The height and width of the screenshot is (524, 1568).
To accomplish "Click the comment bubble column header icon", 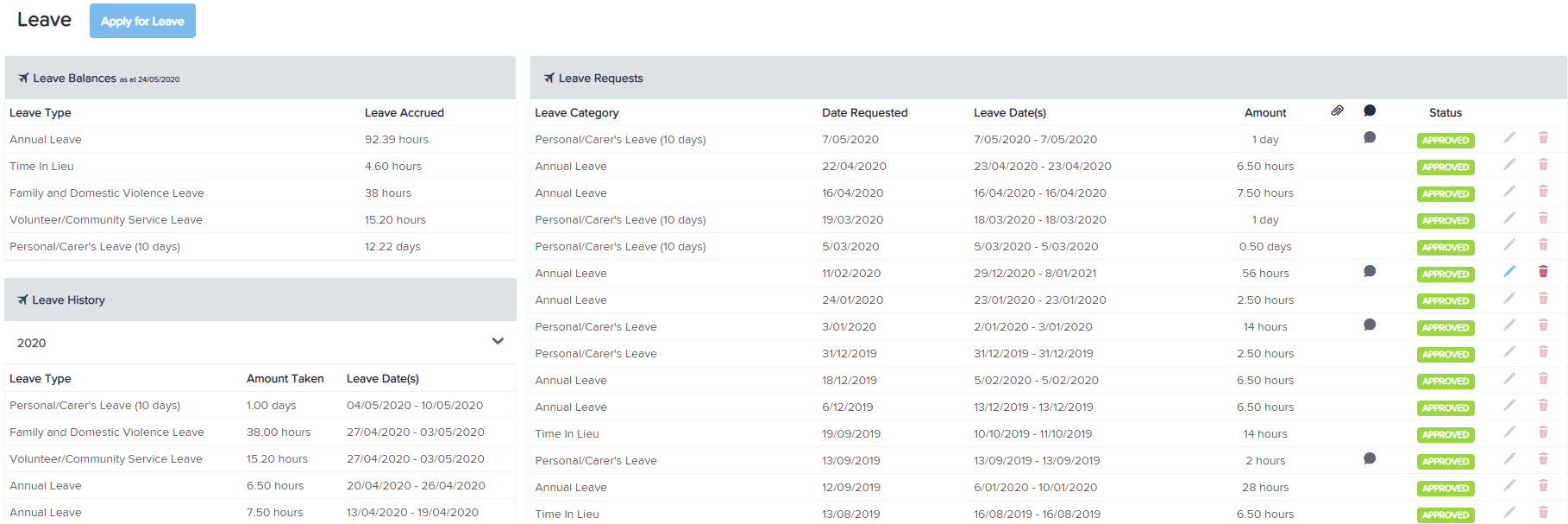I will (x=1370, y=111).
